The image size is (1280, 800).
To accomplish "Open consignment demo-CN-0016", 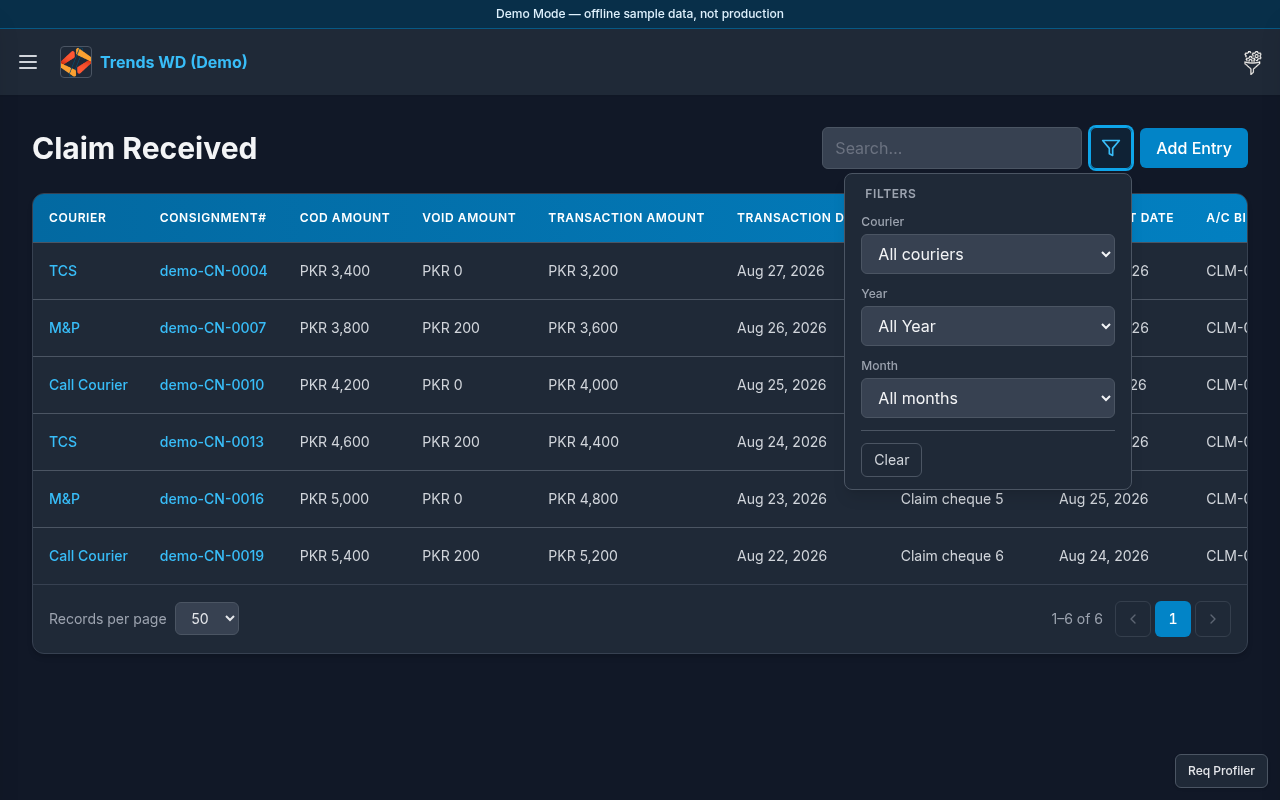I will point(212,499).
